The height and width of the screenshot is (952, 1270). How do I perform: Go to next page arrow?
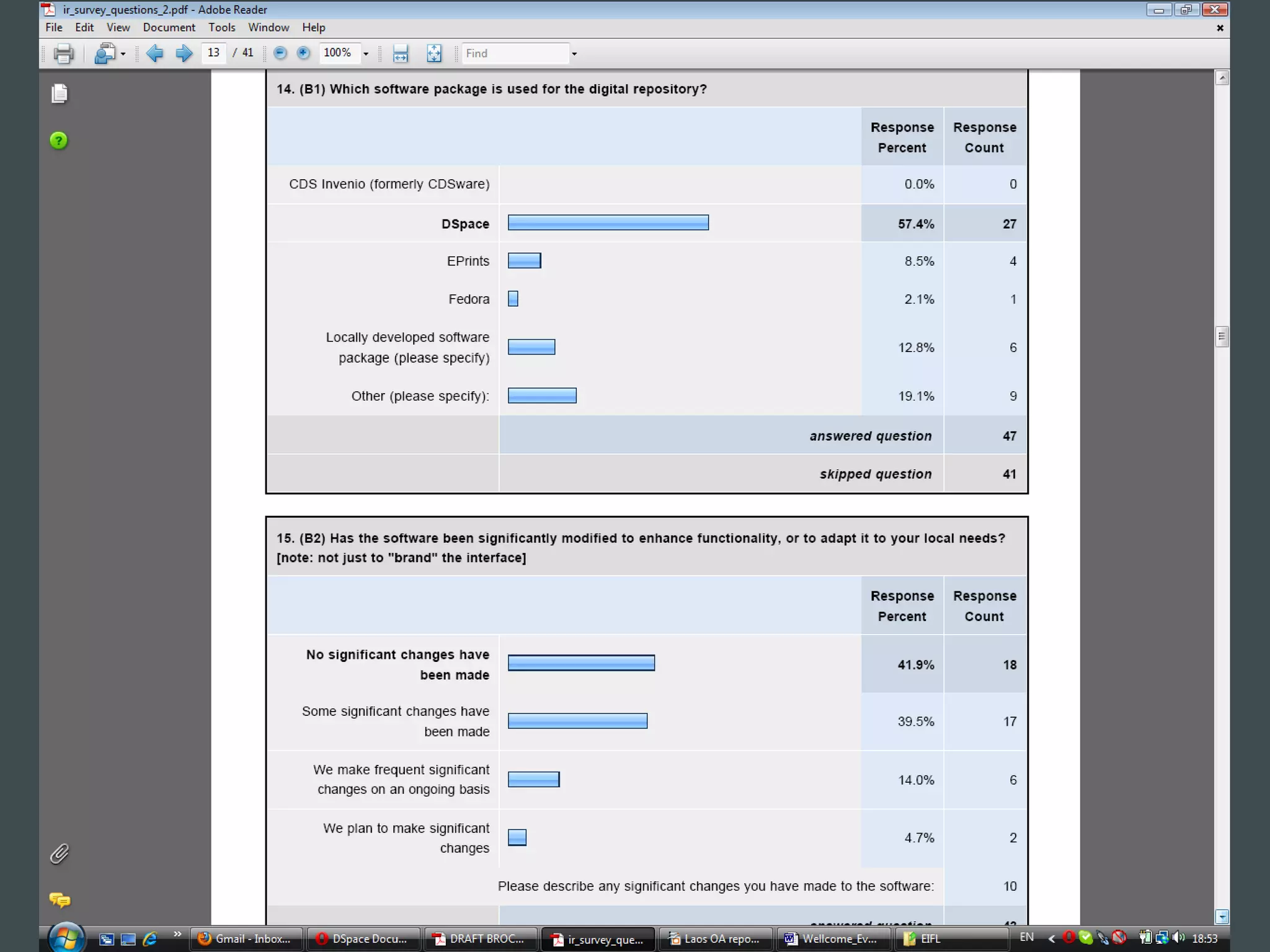[x=184, y=54]
